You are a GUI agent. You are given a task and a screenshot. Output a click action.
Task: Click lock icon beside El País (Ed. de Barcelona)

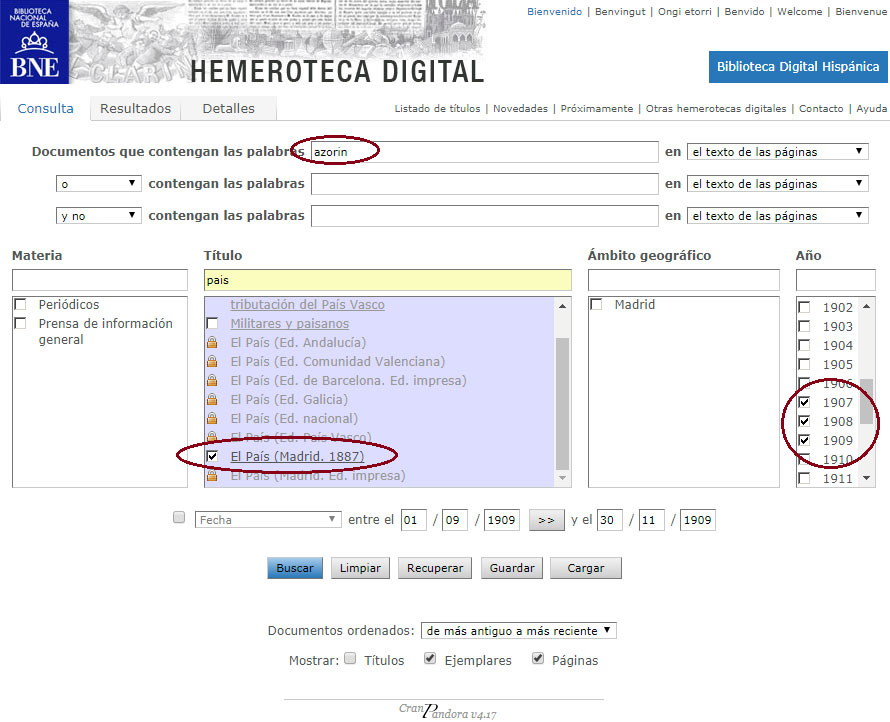click(212, 380)
